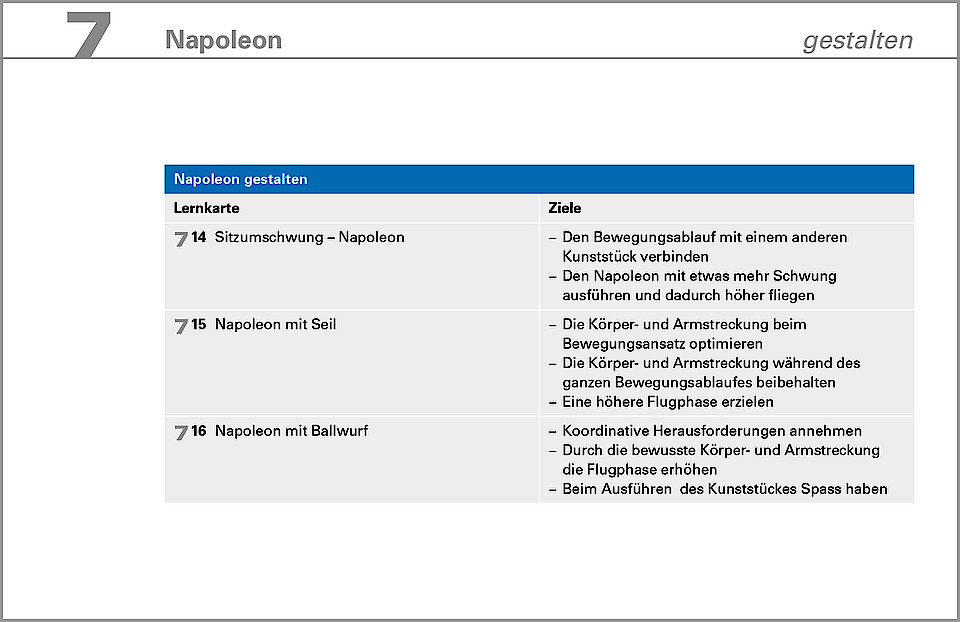Click the small 7 icon beside card 15
Screen dimensions: 960x622
pos(181,325)
